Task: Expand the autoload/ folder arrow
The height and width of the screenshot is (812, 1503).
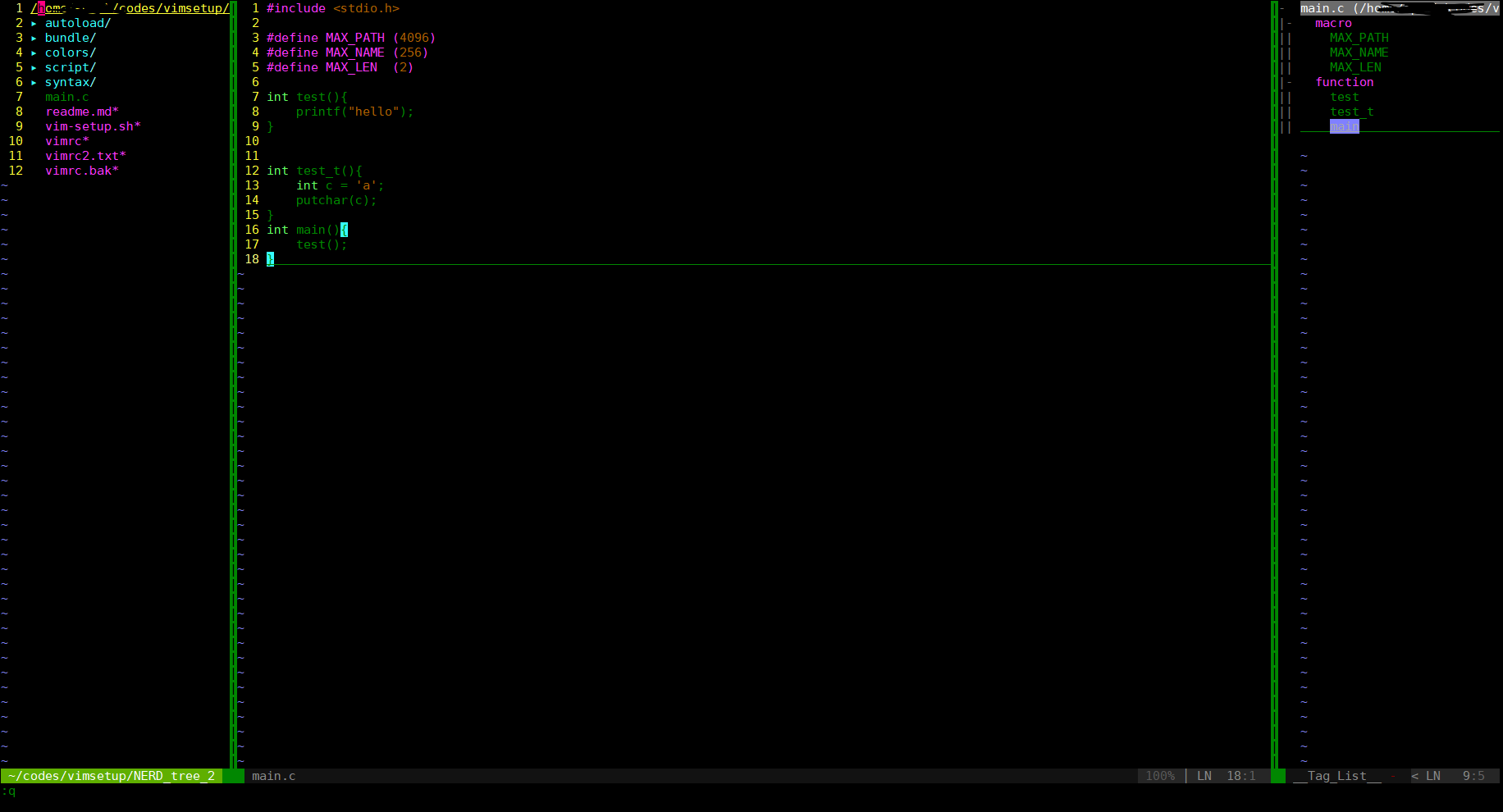Action: [x=34, y=24]
